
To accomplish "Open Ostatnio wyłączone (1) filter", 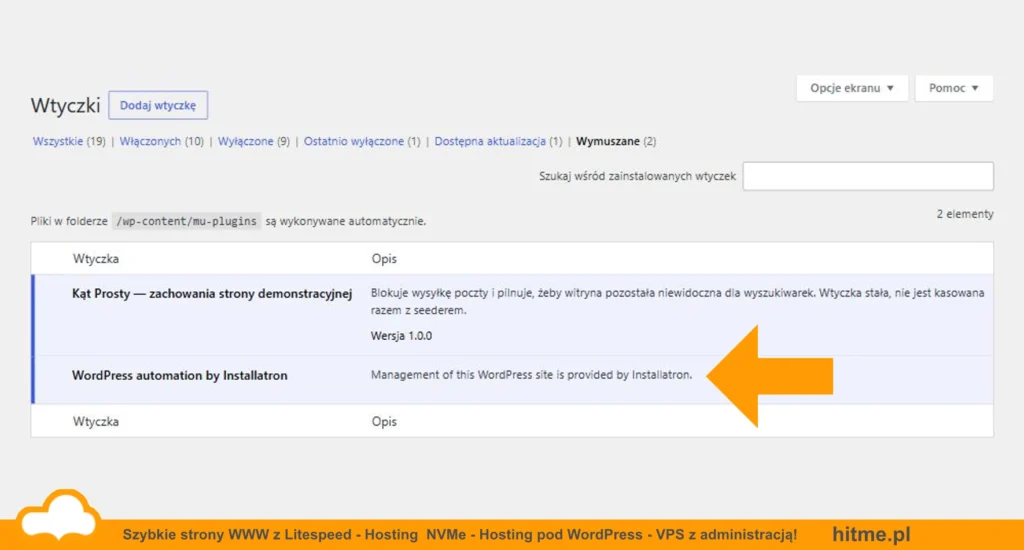I will click(x=362, y=141).
